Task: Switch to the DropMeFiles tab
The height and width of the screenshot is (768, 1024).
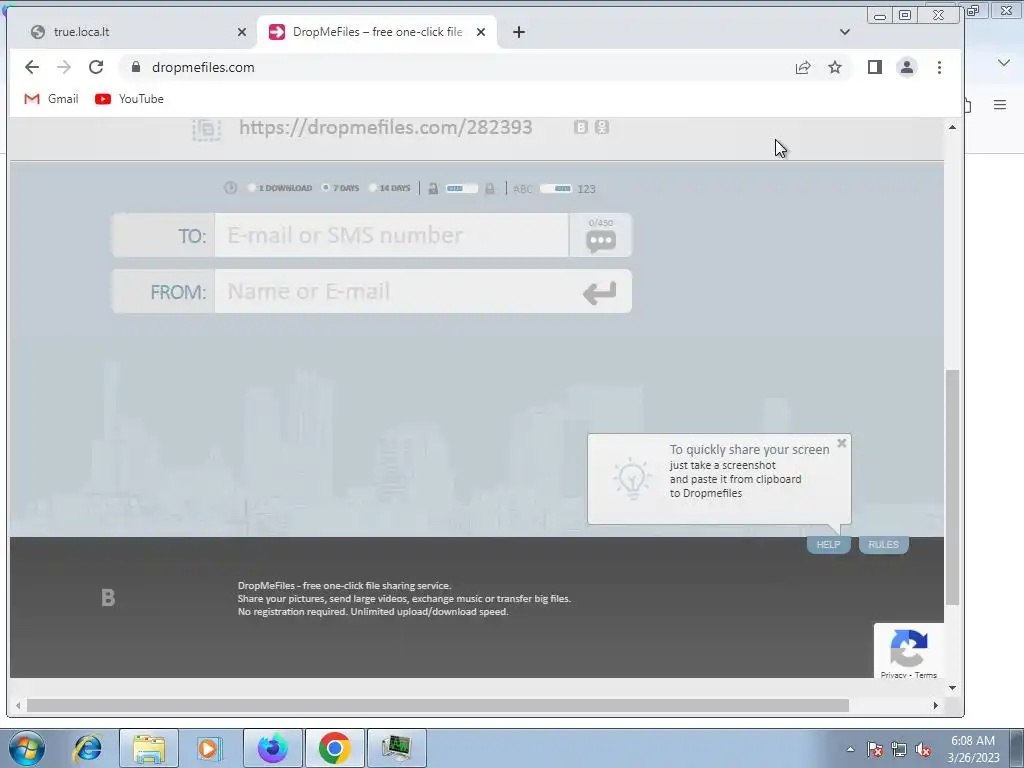Action: [x=376, y=32]
